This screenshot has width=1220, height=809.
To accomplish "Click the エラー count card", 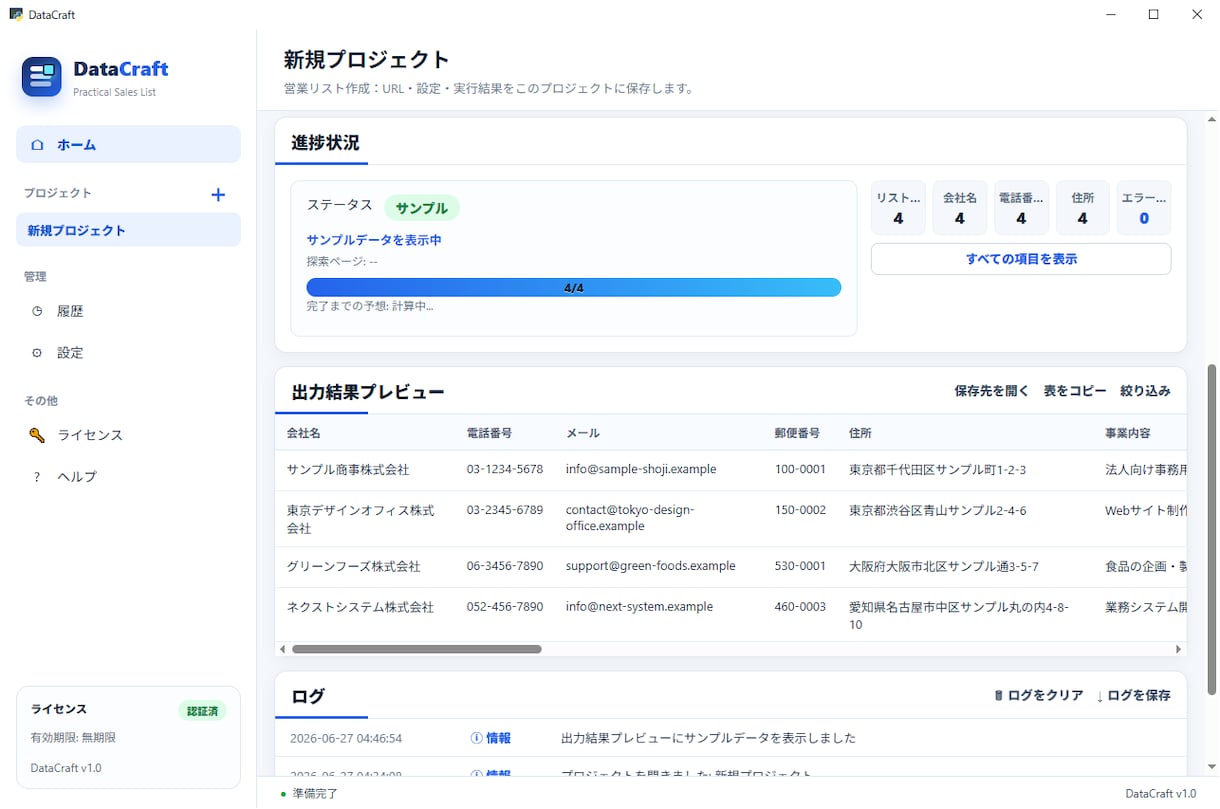I will tap(1144, 208).
